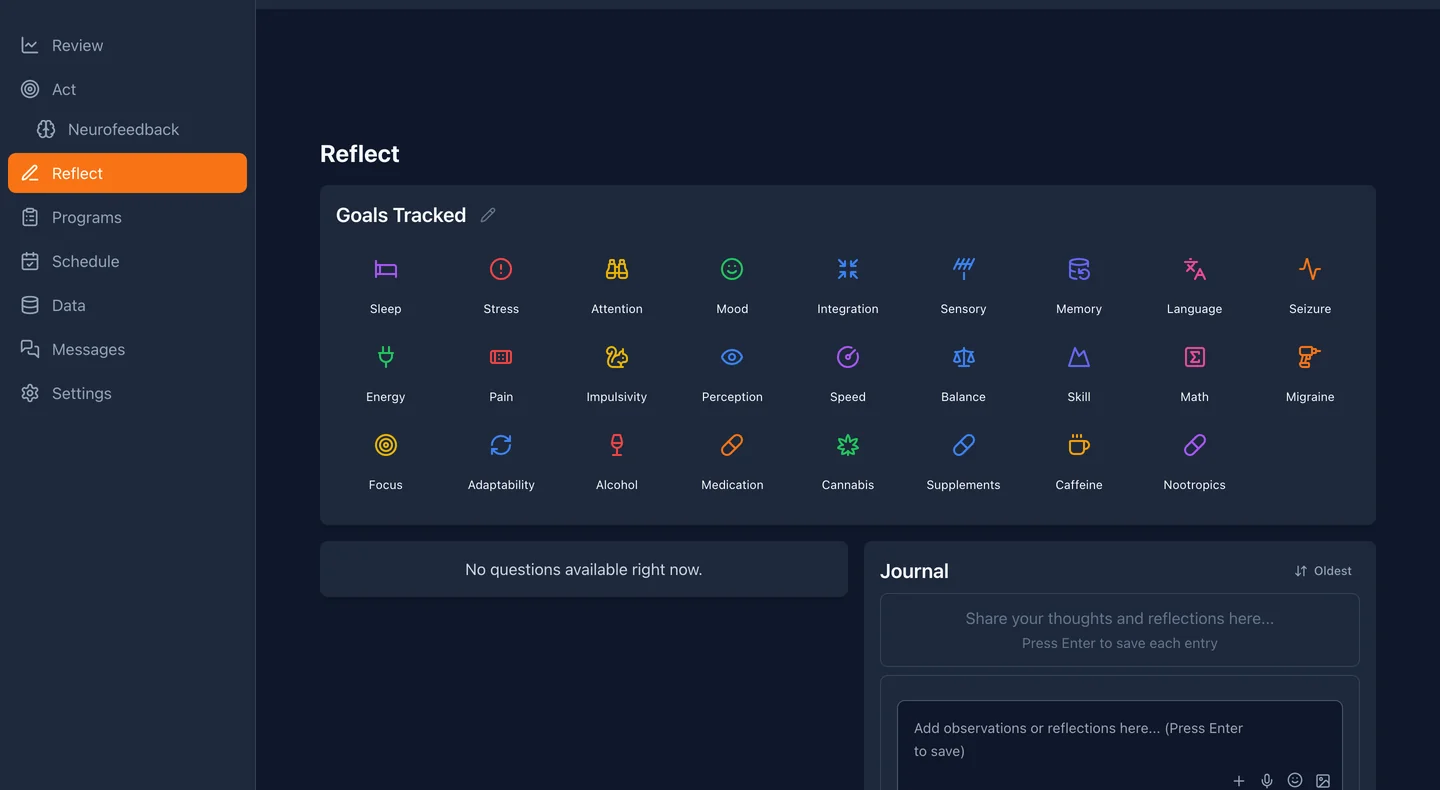
Task: Open emoji picker in journal entry
Action: (1295, 780)
